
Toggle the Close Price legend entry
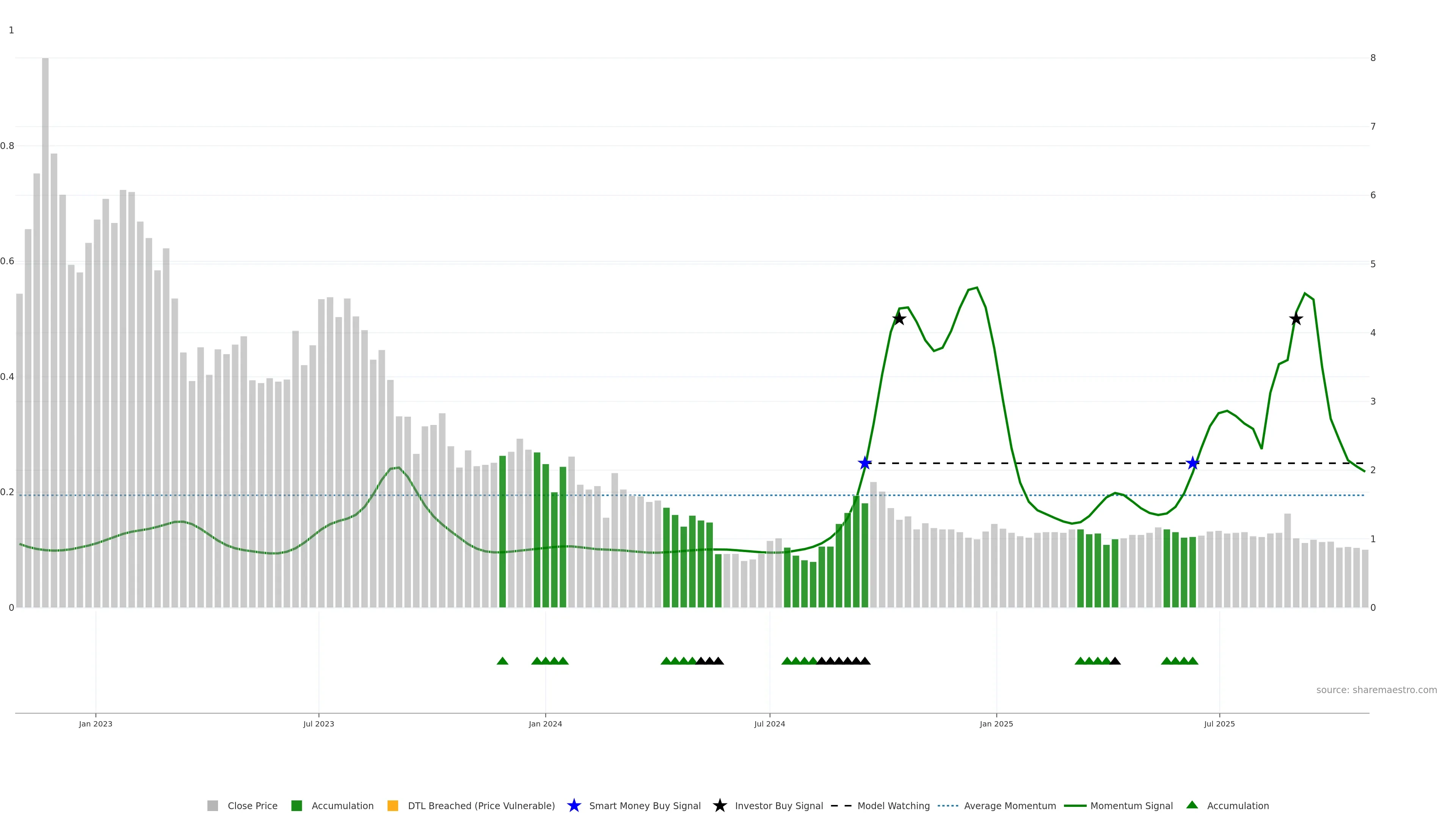coord(252,805)
